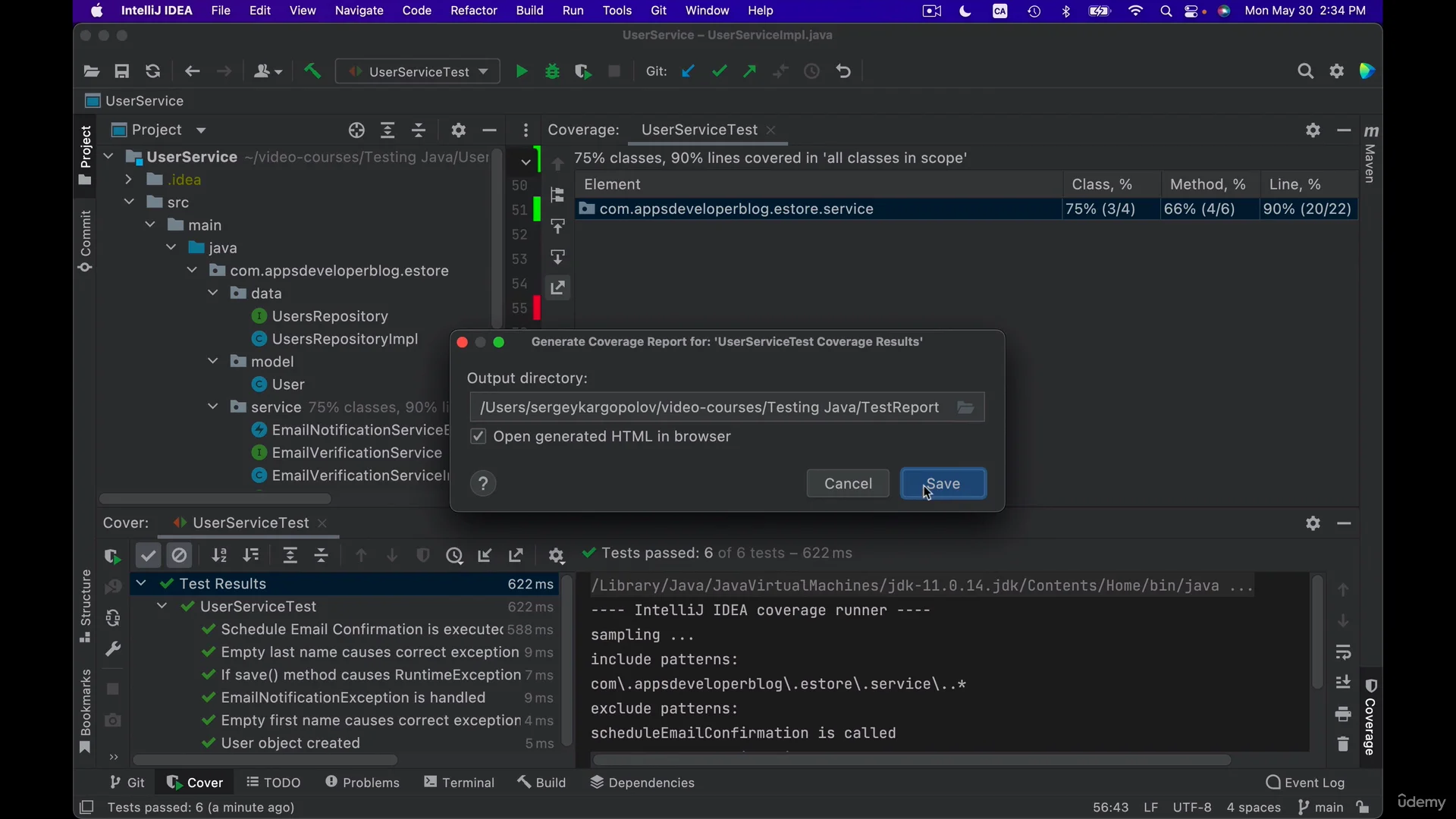
Task: Click main branch widget in status bar
Action: [1320, 808]
